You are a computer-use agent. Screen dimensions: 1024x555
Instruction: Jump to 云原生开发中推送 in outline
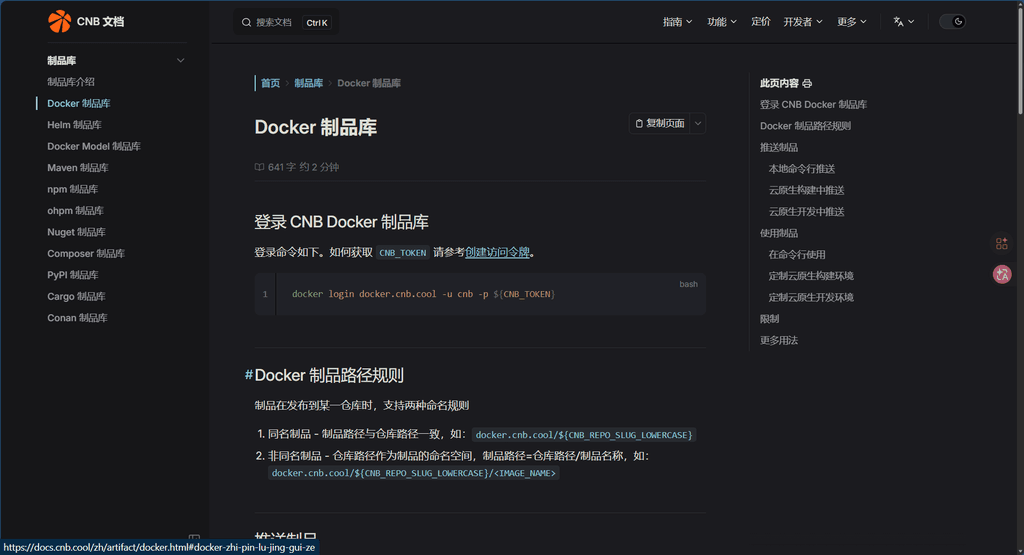[x=807, y=212]
